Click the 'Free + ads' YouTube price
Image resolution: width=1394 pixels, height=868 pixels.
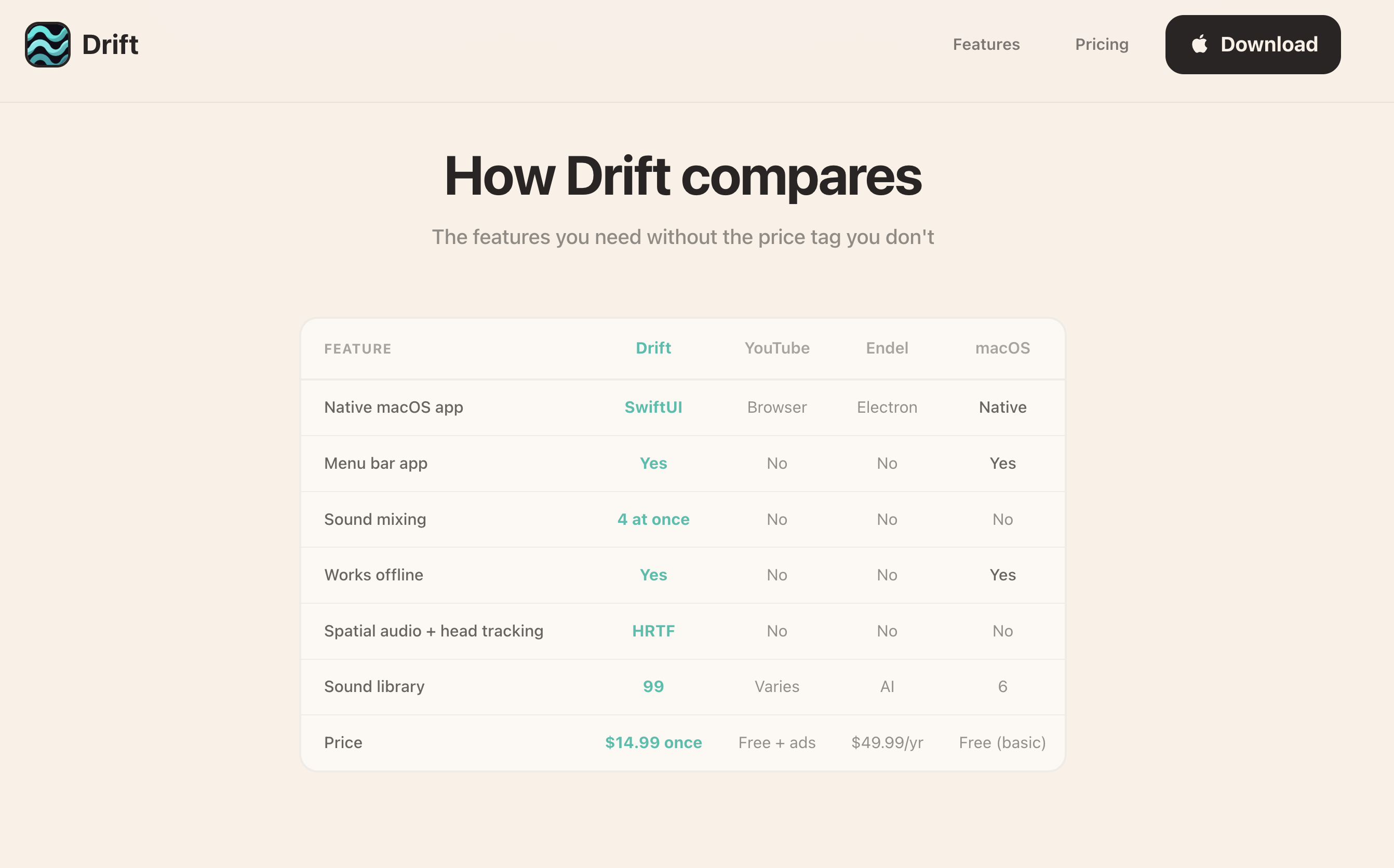coord(776,742)
